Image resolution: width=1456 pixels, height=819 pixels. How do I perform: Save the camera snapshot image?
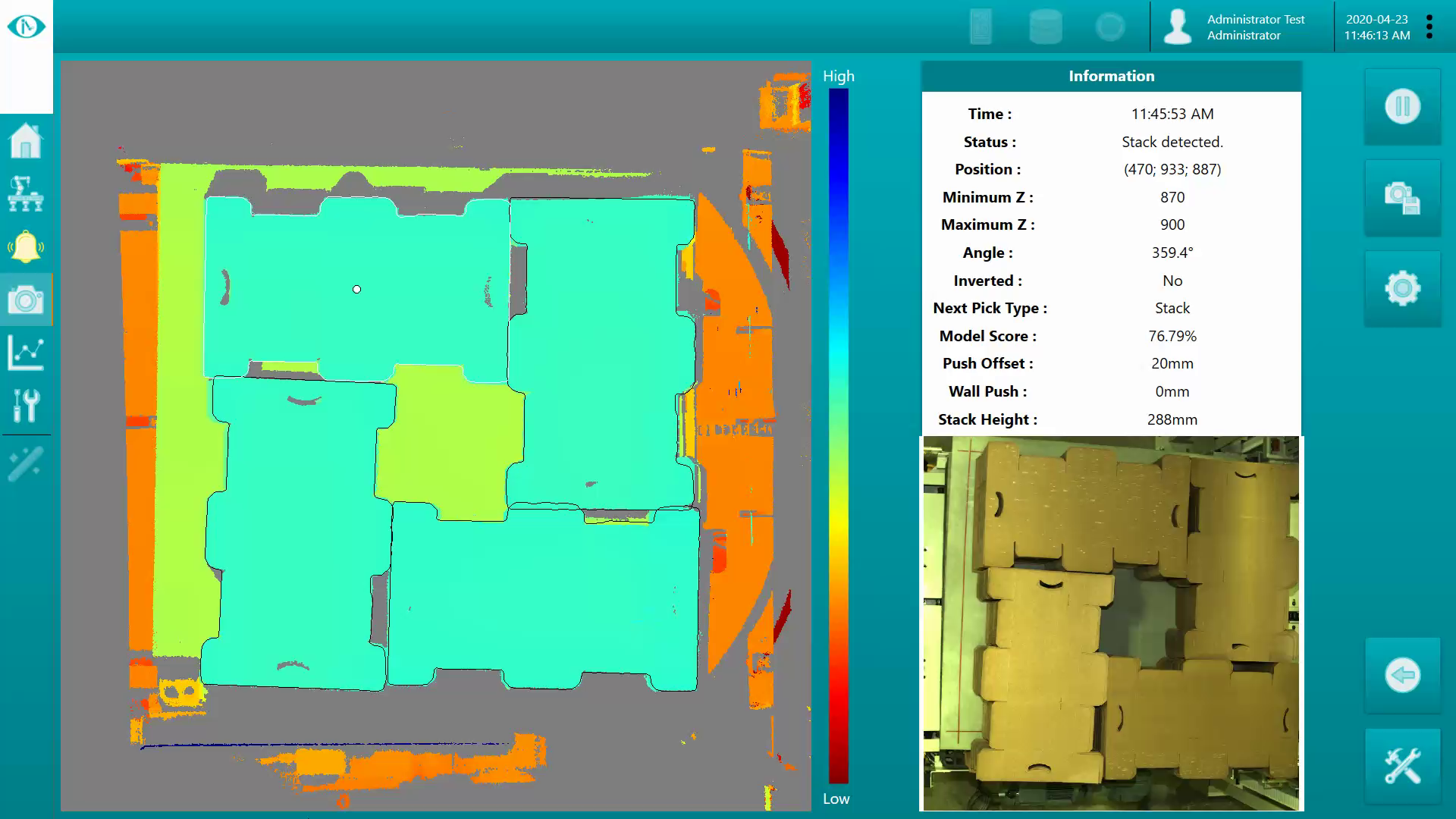[x=1402, y=198]
